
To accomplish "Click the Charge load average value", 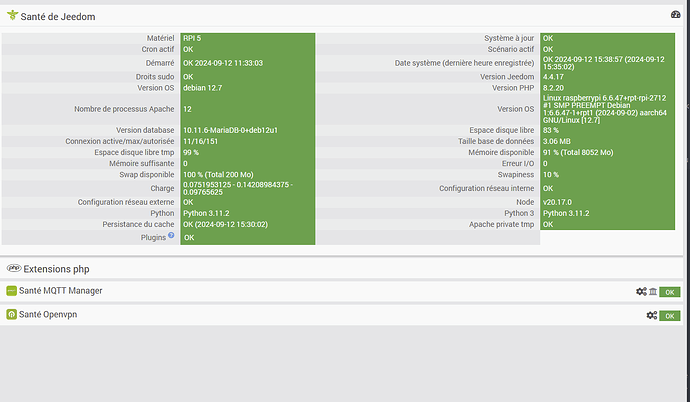I will point(238,188).
